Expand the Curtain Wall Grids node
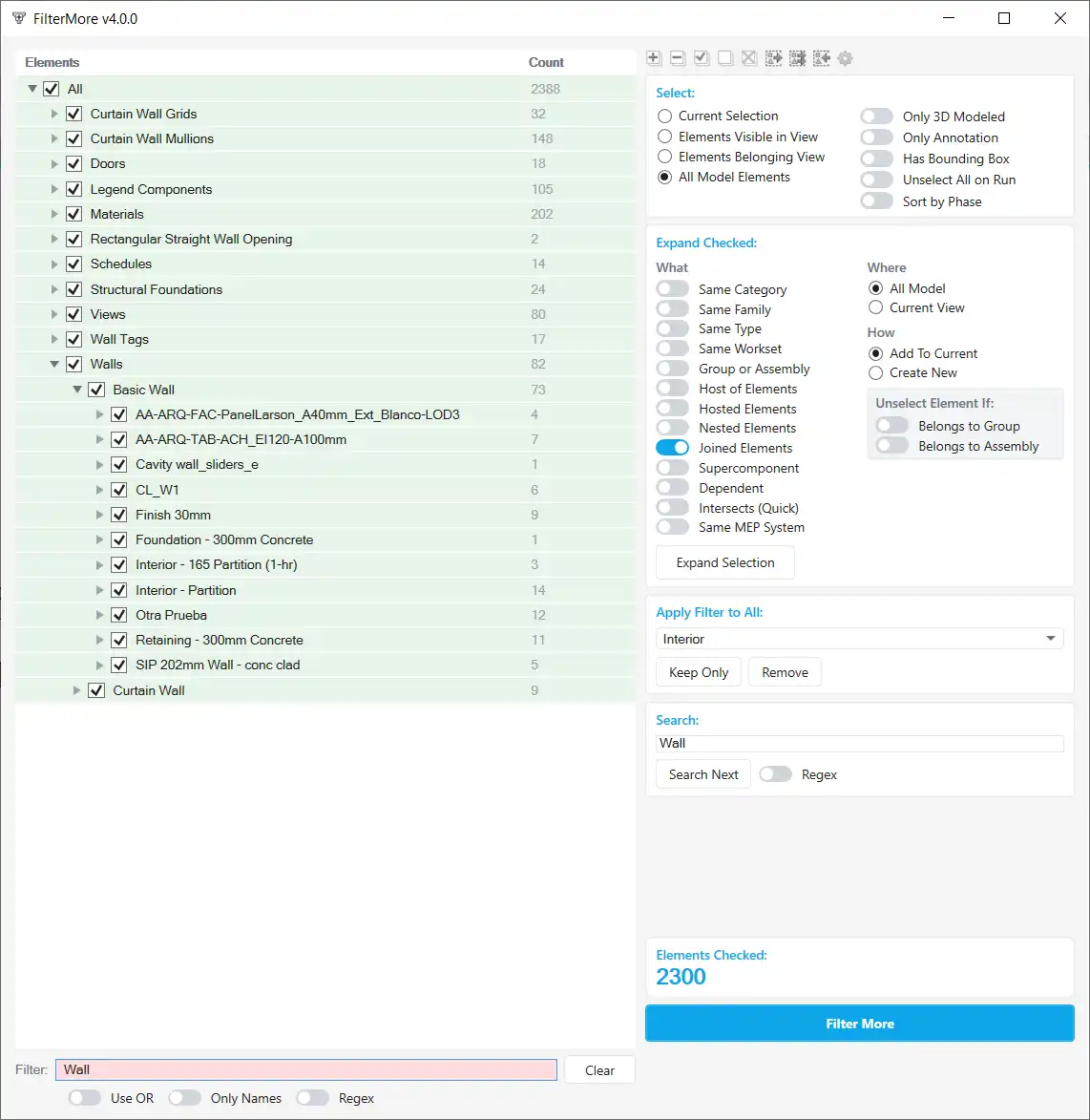This screenshot has height=1120, width=1090. (54, 114)
